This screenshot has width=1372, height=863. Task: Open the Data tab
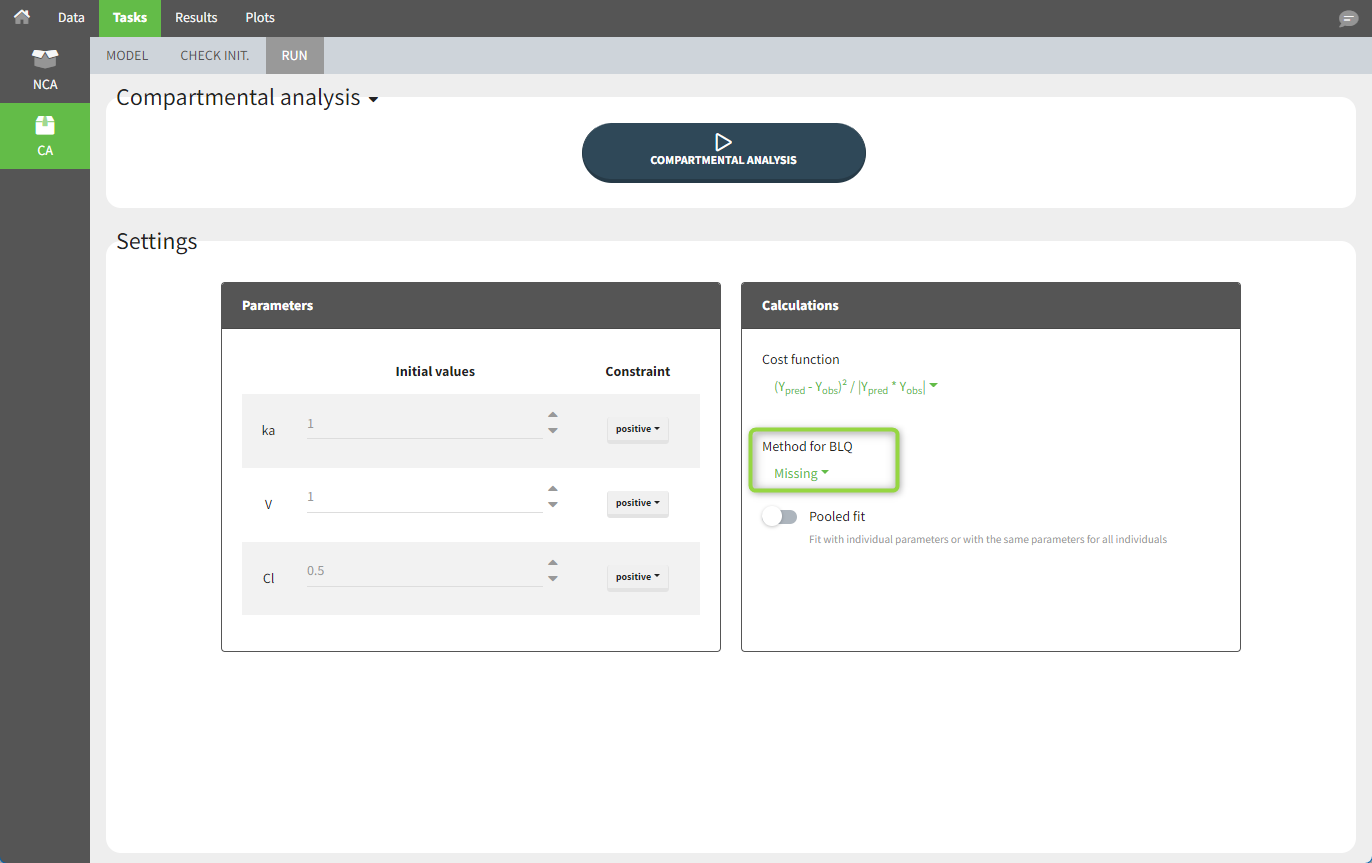[x=71, y=18]
